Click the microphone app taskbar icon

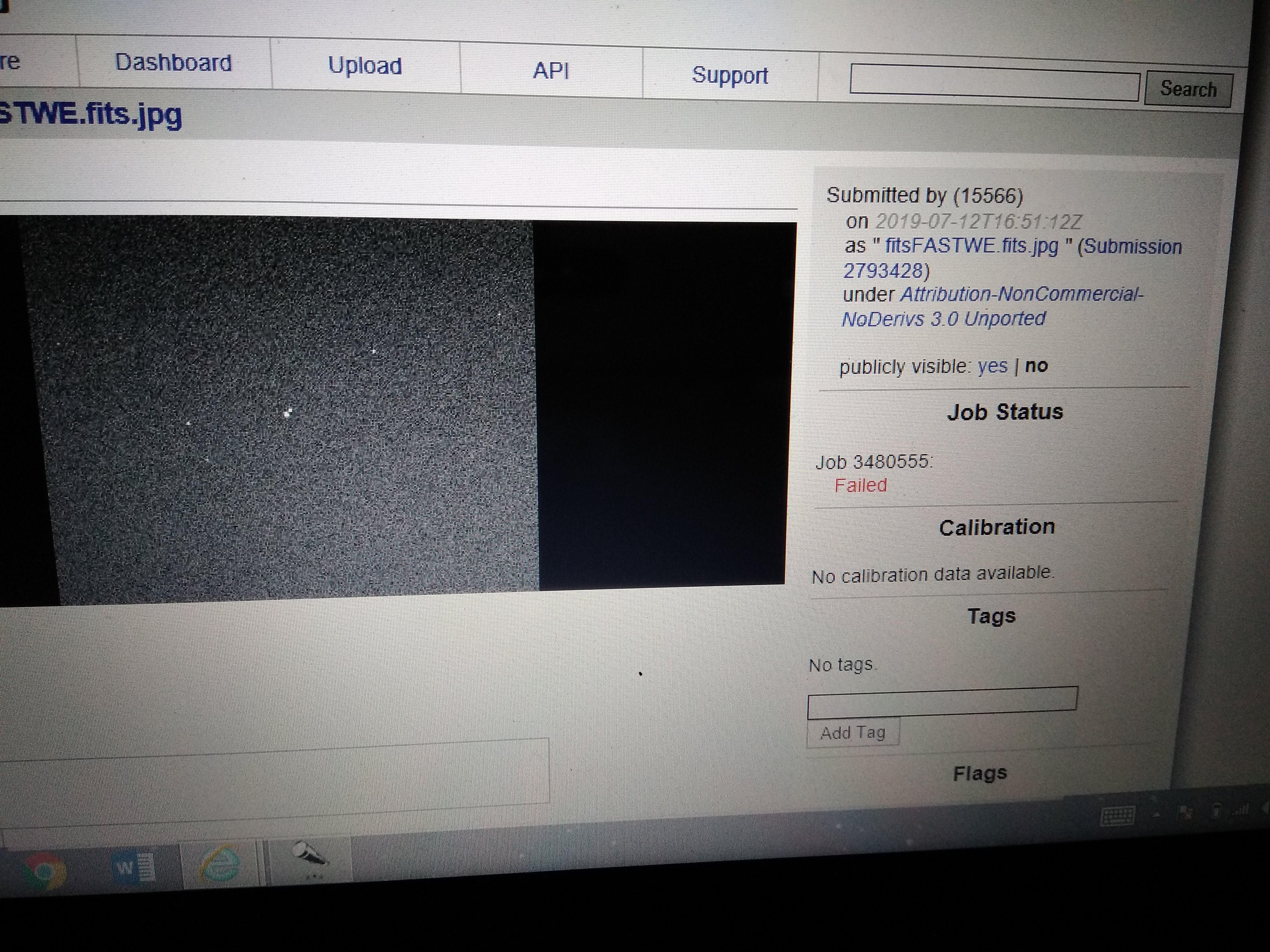tap(309, 856)
